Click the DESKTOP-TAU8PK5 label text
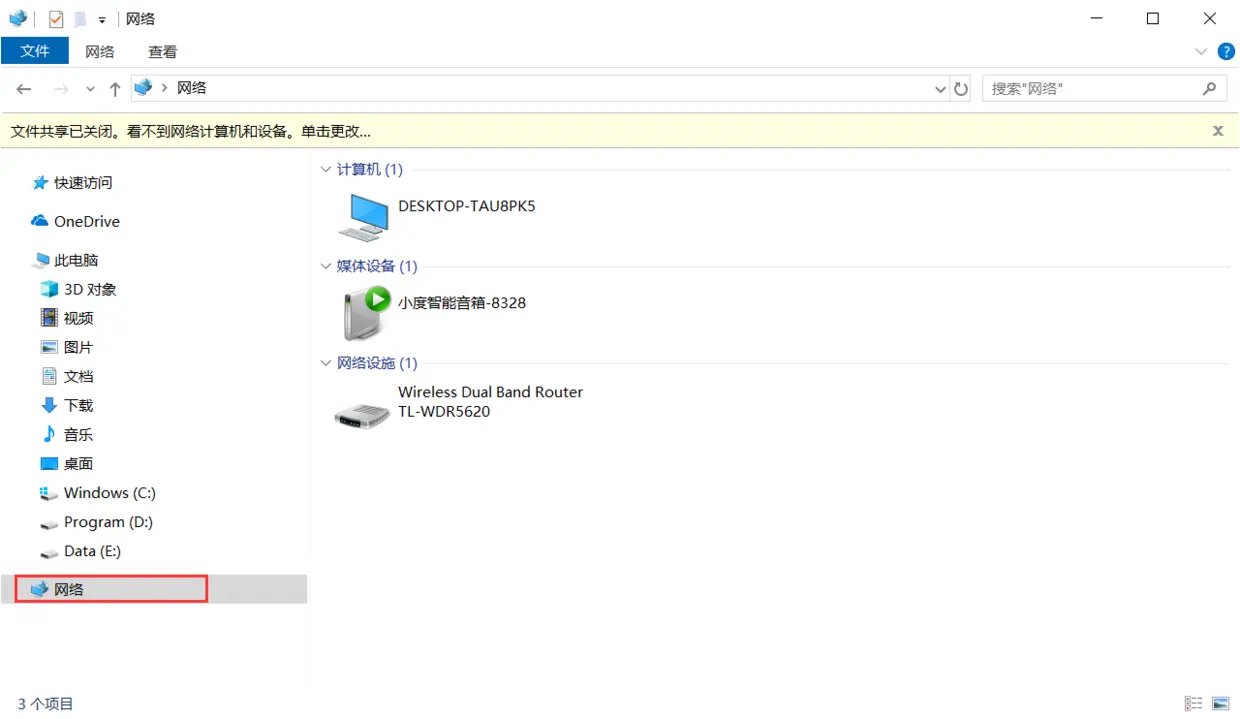This screenshot has height=719, width=1240. click(467, 207)
